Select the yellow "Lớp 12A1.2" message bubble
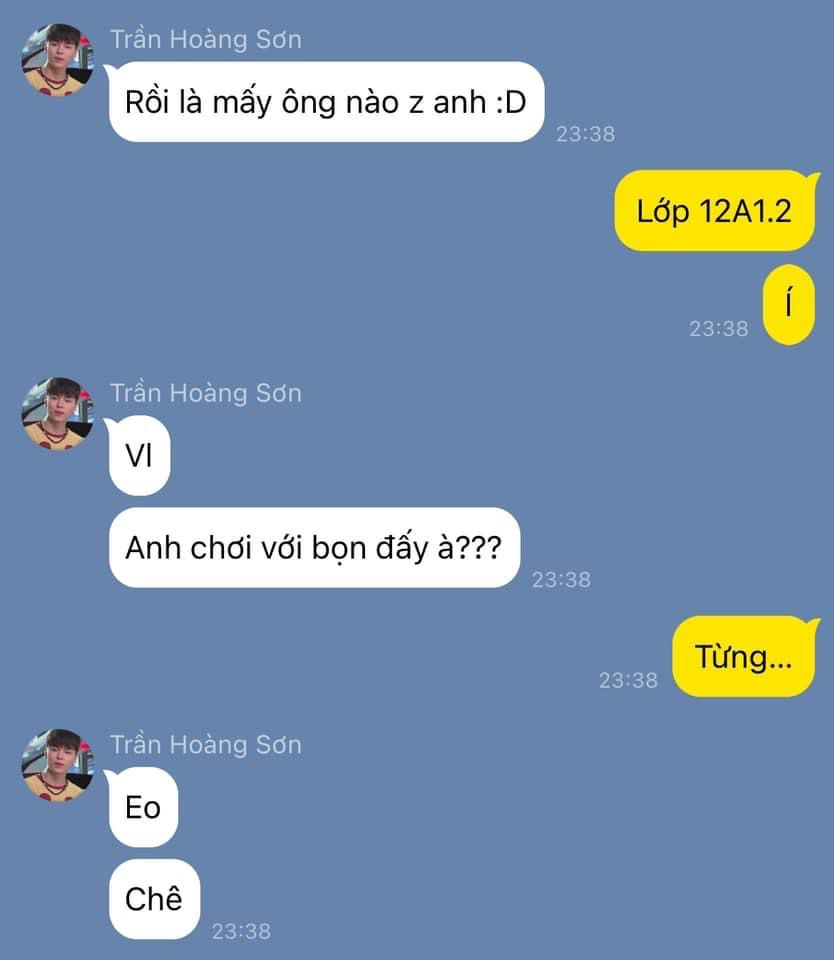This screenshot has height=960, width=834. pos(715,211)
